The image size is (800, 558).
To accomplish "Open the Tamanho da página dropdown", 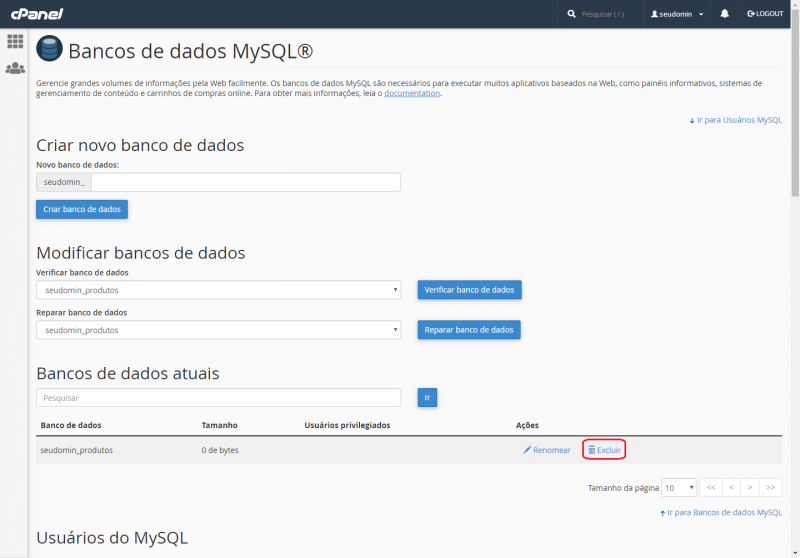I will (679, 488).
